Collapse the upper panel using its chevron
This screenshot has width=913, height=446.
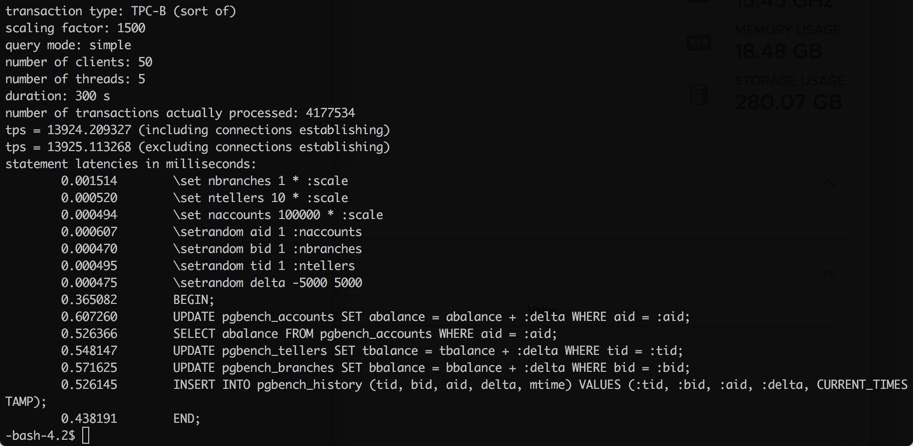pyautogui.click(x=829, y=184)
